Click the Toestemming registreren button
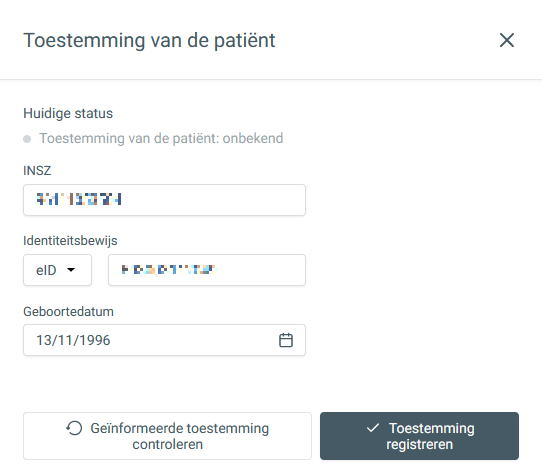Screen dimensions: 542x474 [x=419, y=436]
